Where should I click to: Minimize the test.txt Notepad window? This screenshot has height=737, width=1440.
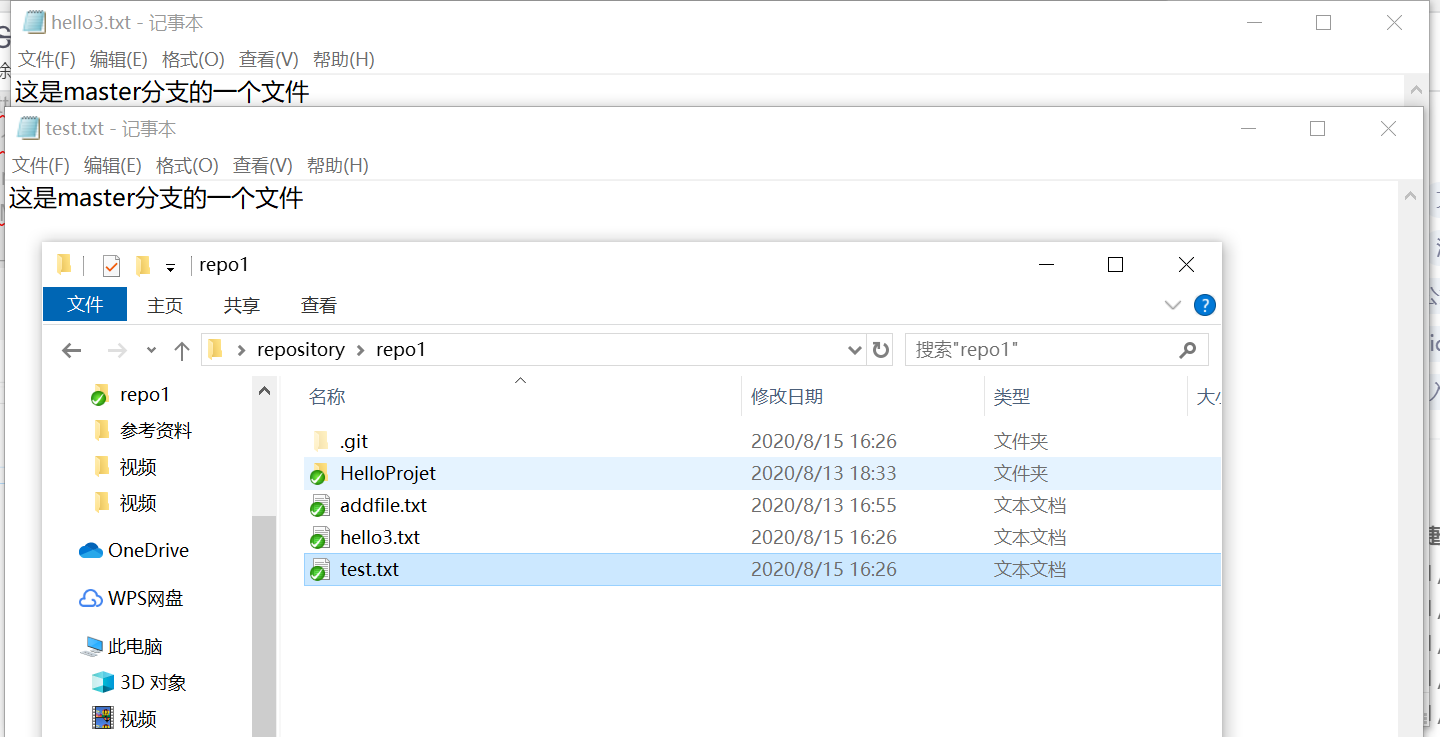1248,128
